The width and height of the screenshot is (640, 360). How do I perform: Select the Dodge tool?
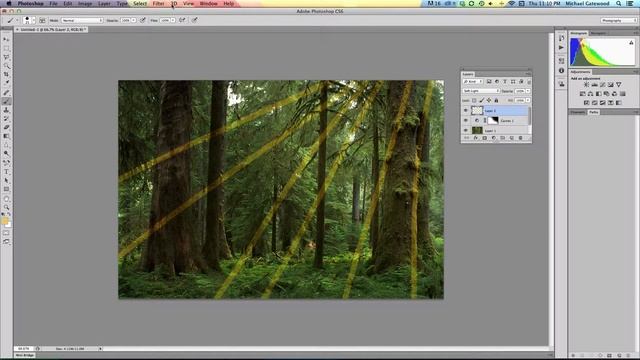pyautogui.click(x=6, y=154)
